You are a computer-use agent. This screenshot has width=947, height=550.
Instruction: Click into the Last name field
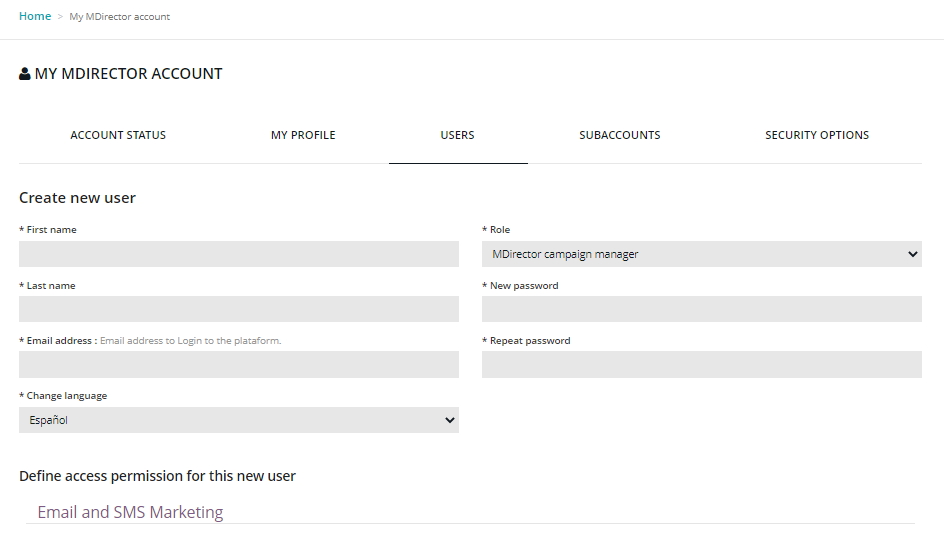[238, 309]
